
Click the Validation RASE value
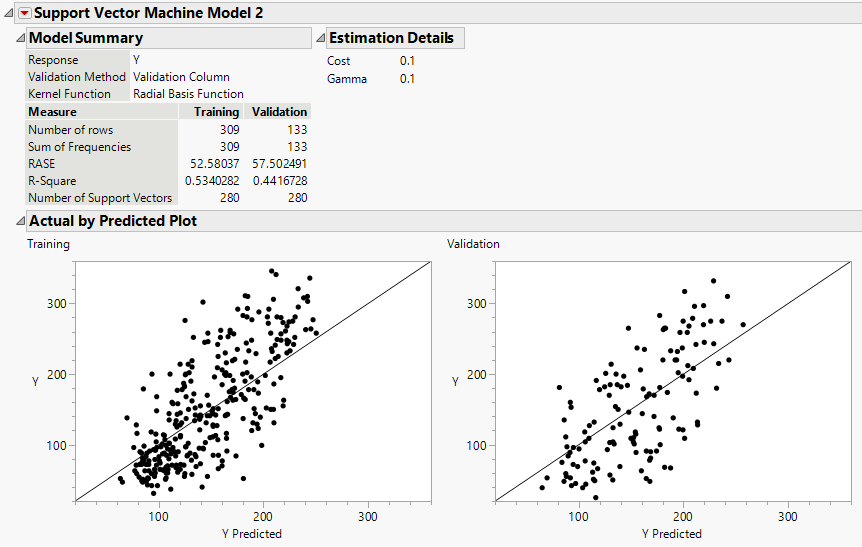click(279, 164)
